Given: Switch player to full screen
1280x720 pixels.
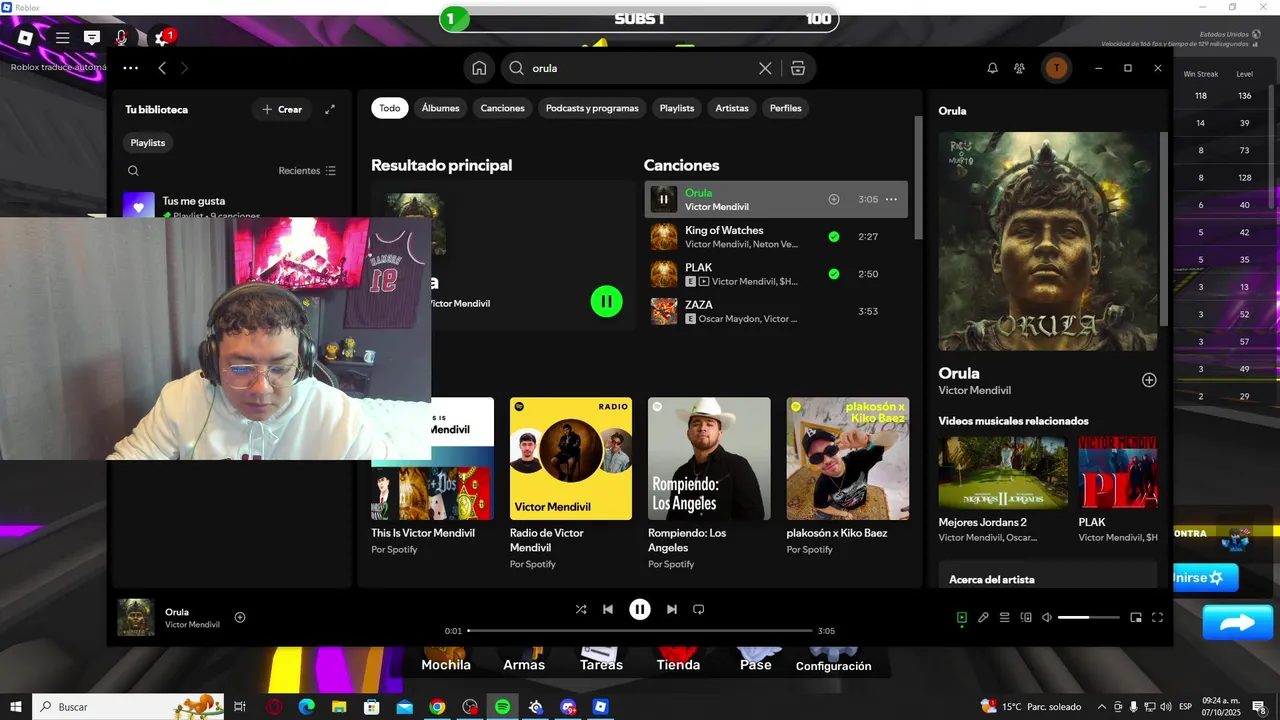Looking at the screenshot, I should [x=1158, y=617].
